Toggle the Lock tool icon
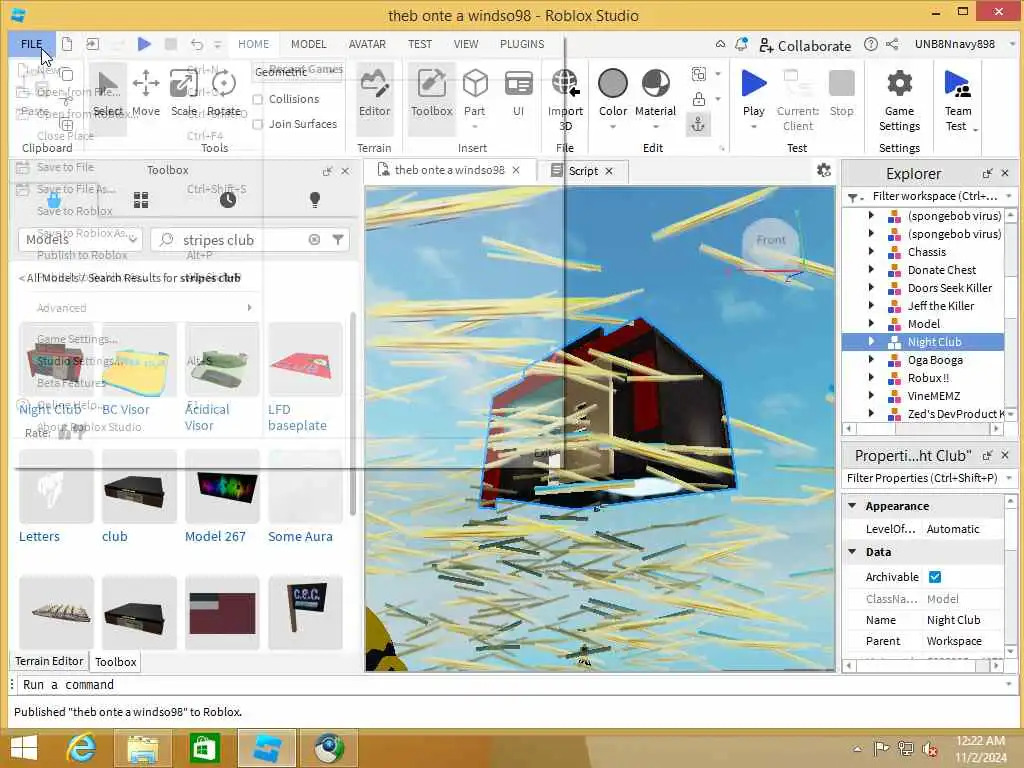The height and width of the screenshot is (768, 1024). point(699,99)
